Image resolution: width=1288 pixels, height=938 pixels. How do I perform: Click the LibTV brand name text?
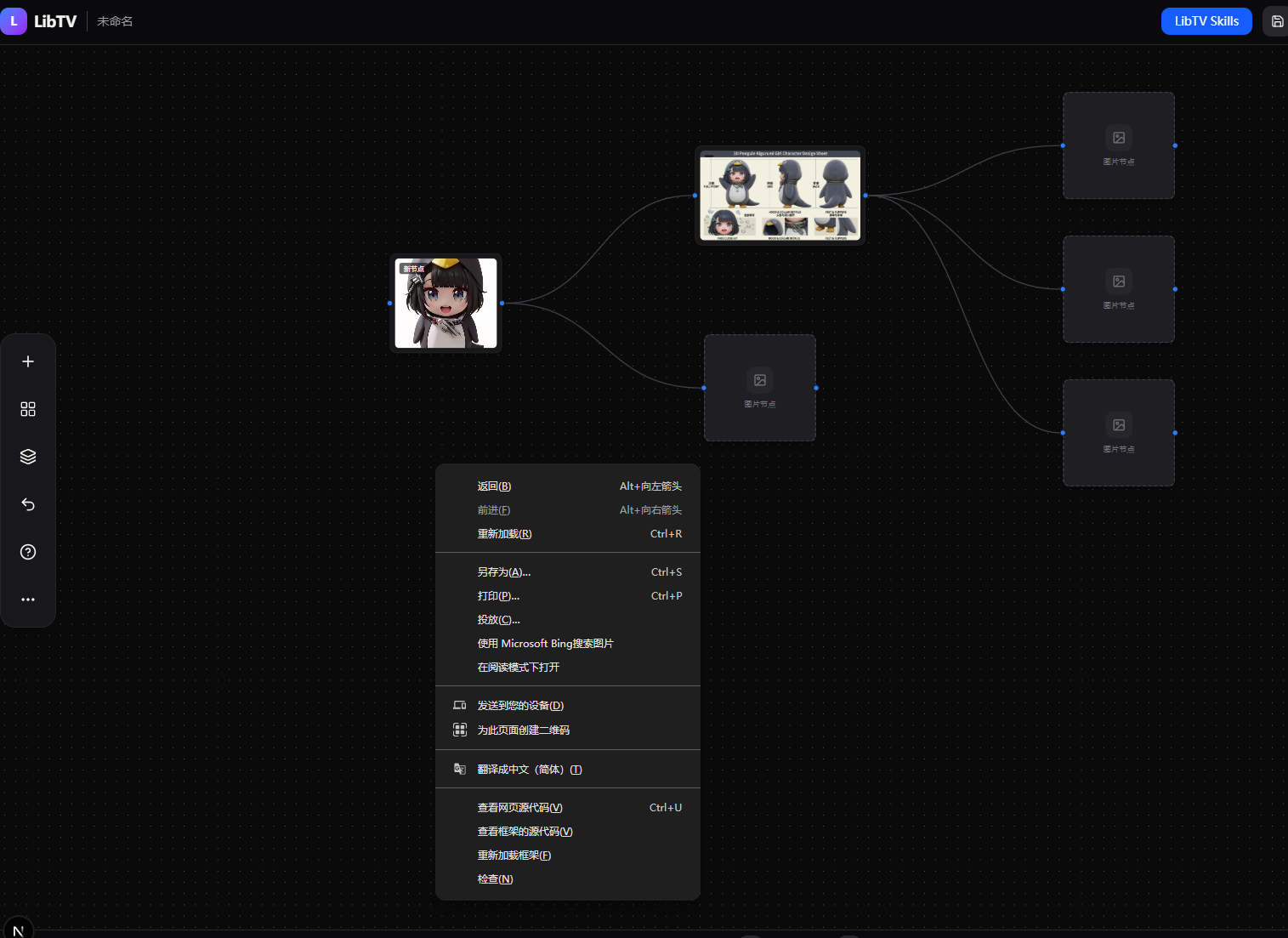coord(55,21)
